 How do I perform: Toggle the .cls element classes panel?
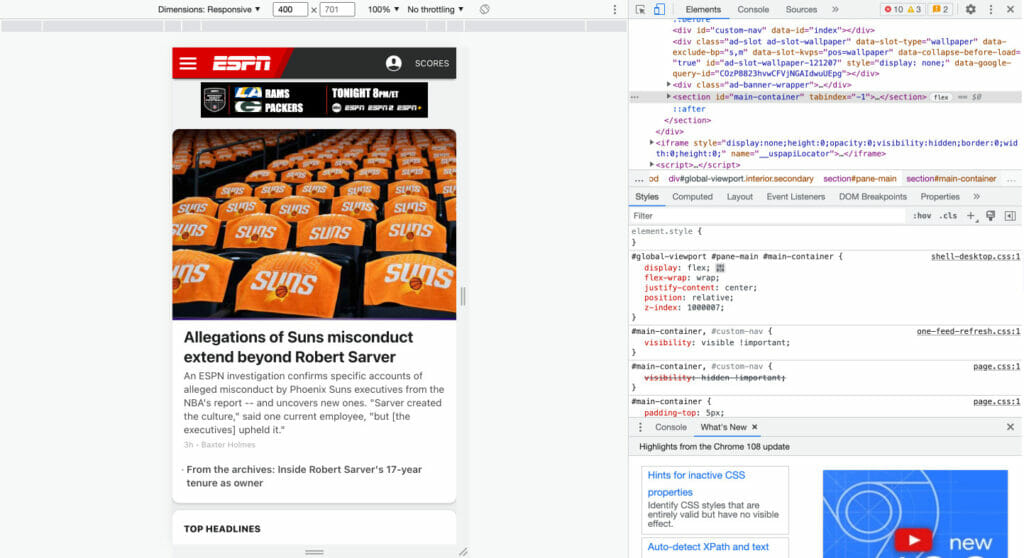[948, 216]
